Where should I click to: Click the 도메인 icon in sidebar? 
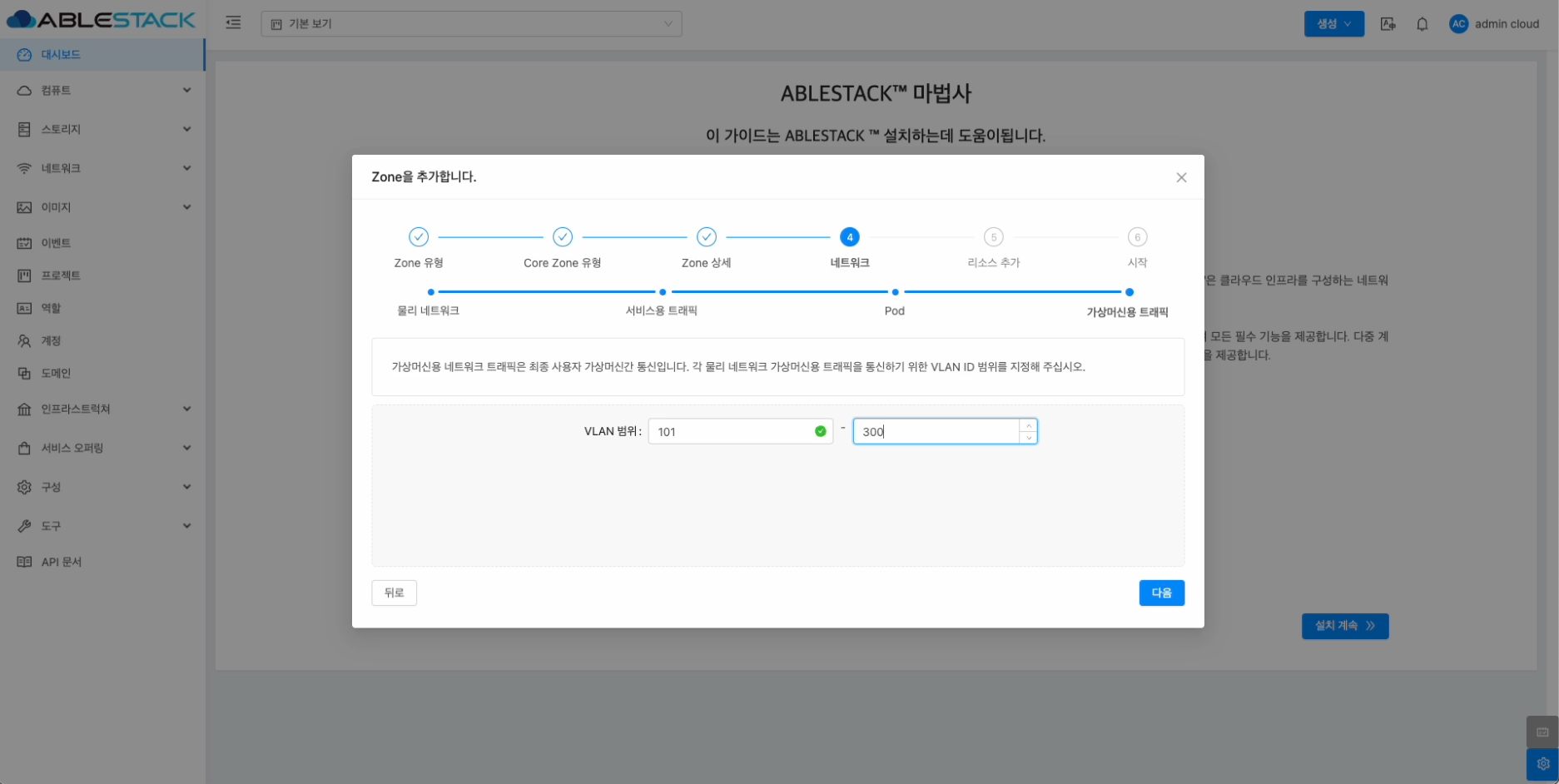click(x=24, y=374)
